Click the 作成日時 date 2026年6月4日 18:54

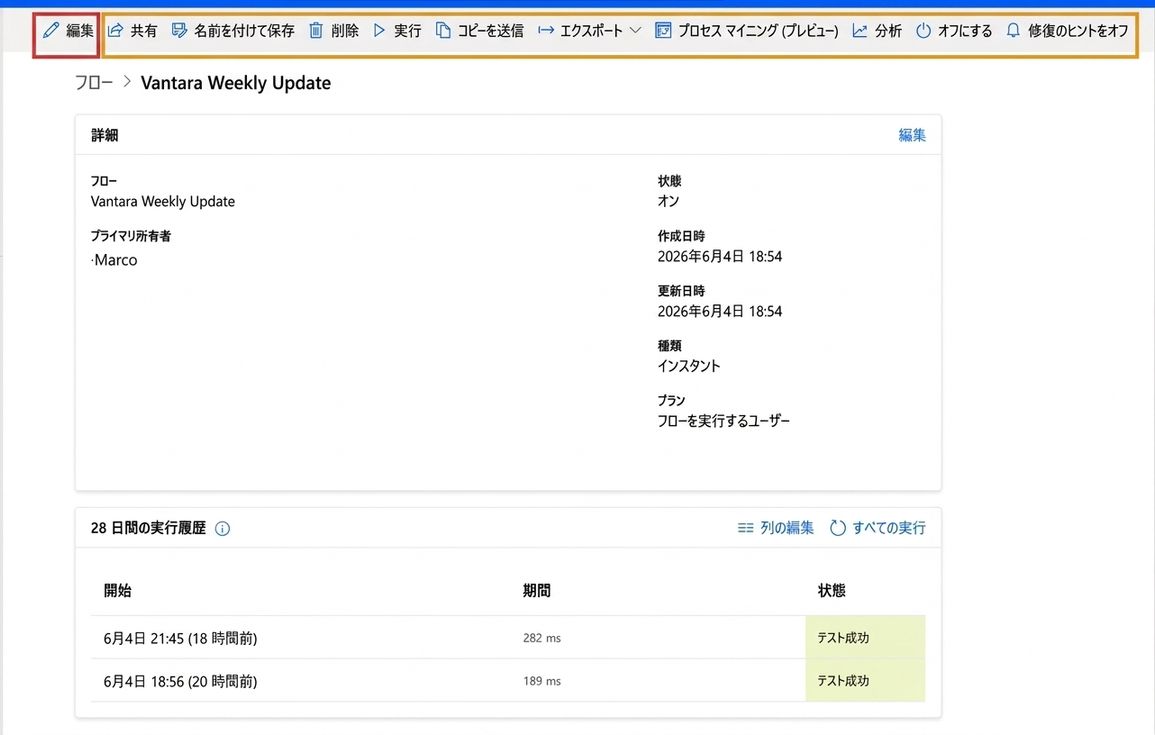[x=720, y=256]
